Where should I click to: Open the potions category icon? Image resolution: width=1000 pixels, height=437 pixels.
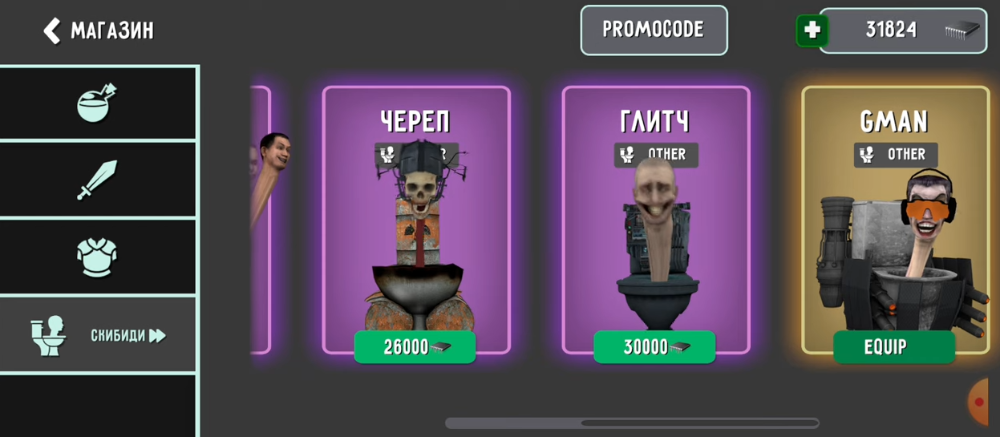(x=97, y=102)
